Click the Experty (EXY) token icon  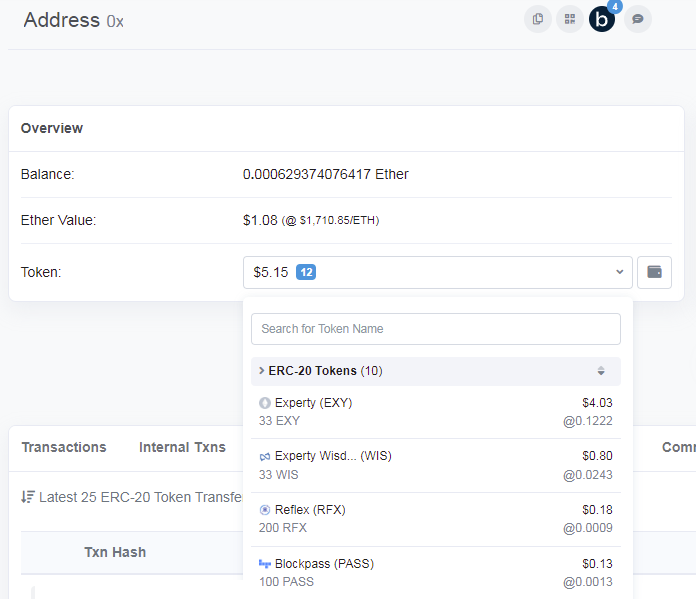coord(265,403)
